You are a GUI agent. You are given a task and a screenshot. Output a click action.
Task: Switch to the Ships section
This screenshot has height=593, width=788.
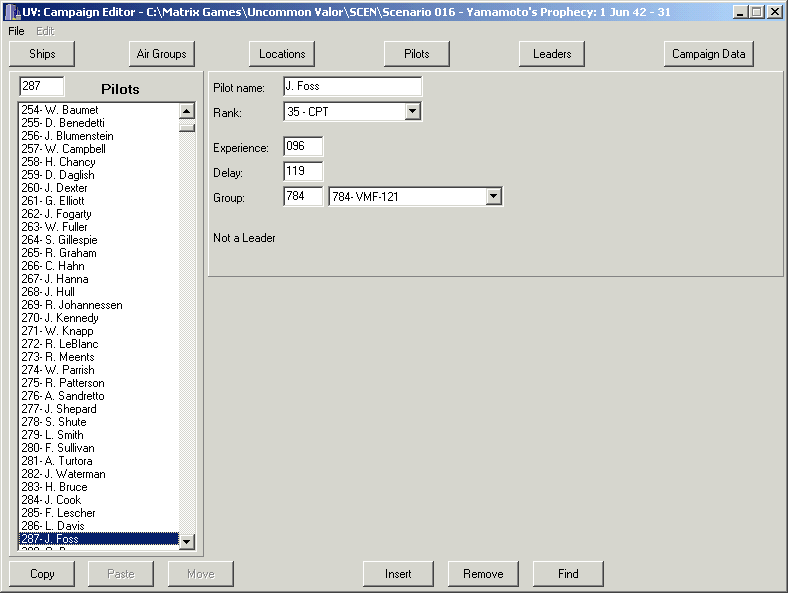[x=42, y=54]
